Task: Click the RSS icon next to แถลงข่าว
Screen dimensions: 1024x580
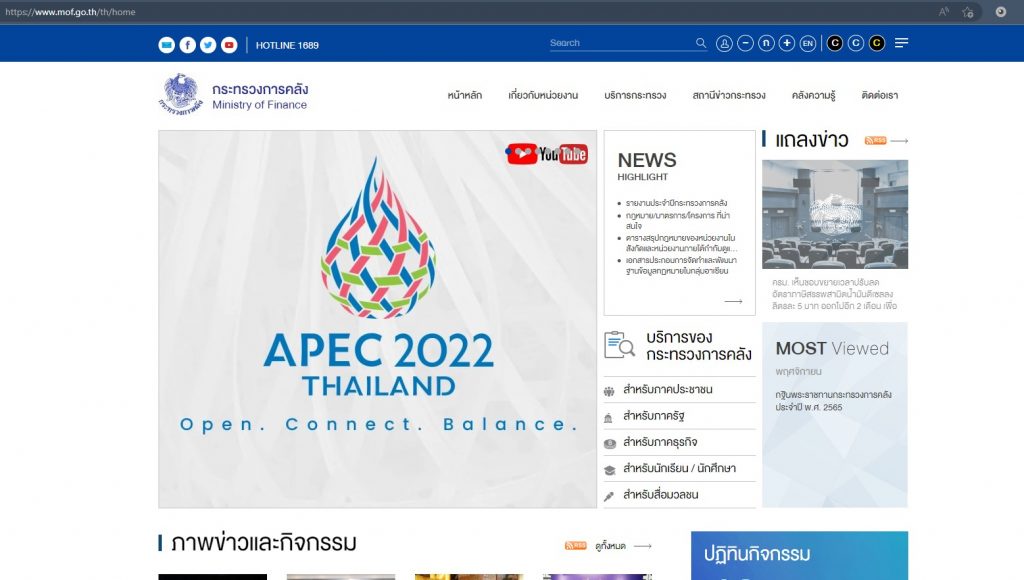Action: [875, 140]
